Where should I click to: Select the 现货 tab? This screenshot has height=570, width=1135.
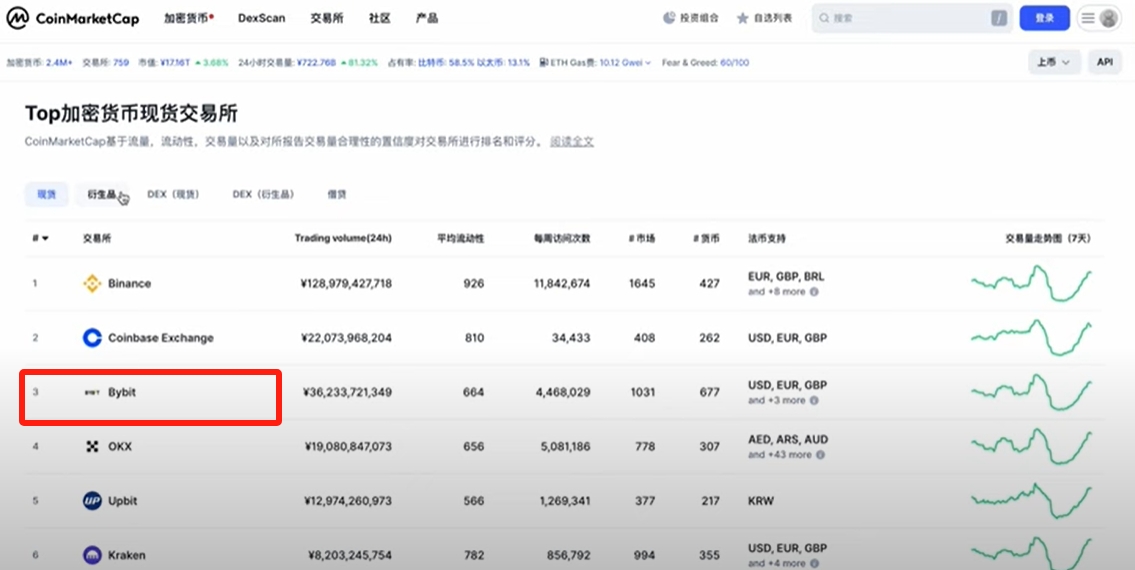coord(46,194)
